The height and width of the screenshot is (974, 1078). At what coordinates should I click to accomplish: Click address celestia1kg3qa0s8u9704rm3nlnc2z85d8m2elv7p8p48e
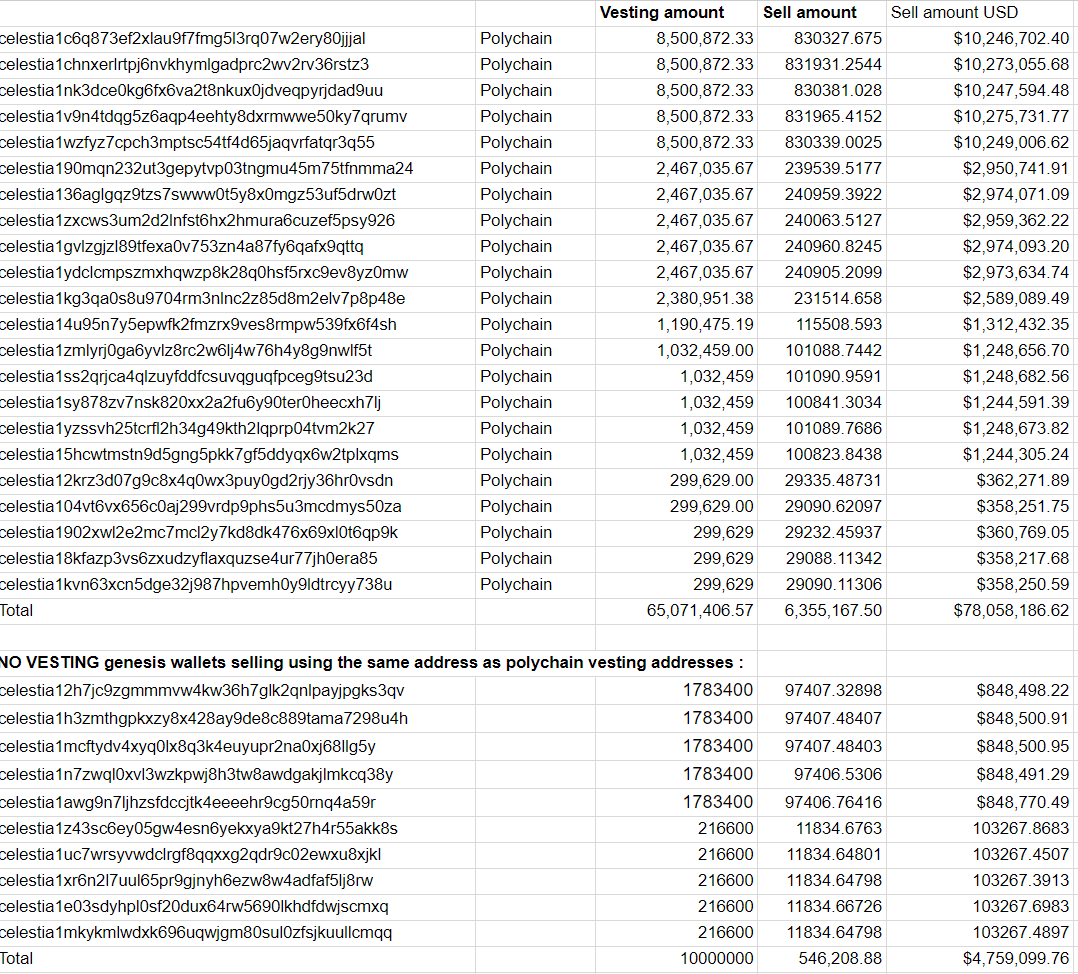(x=202, y=299)
